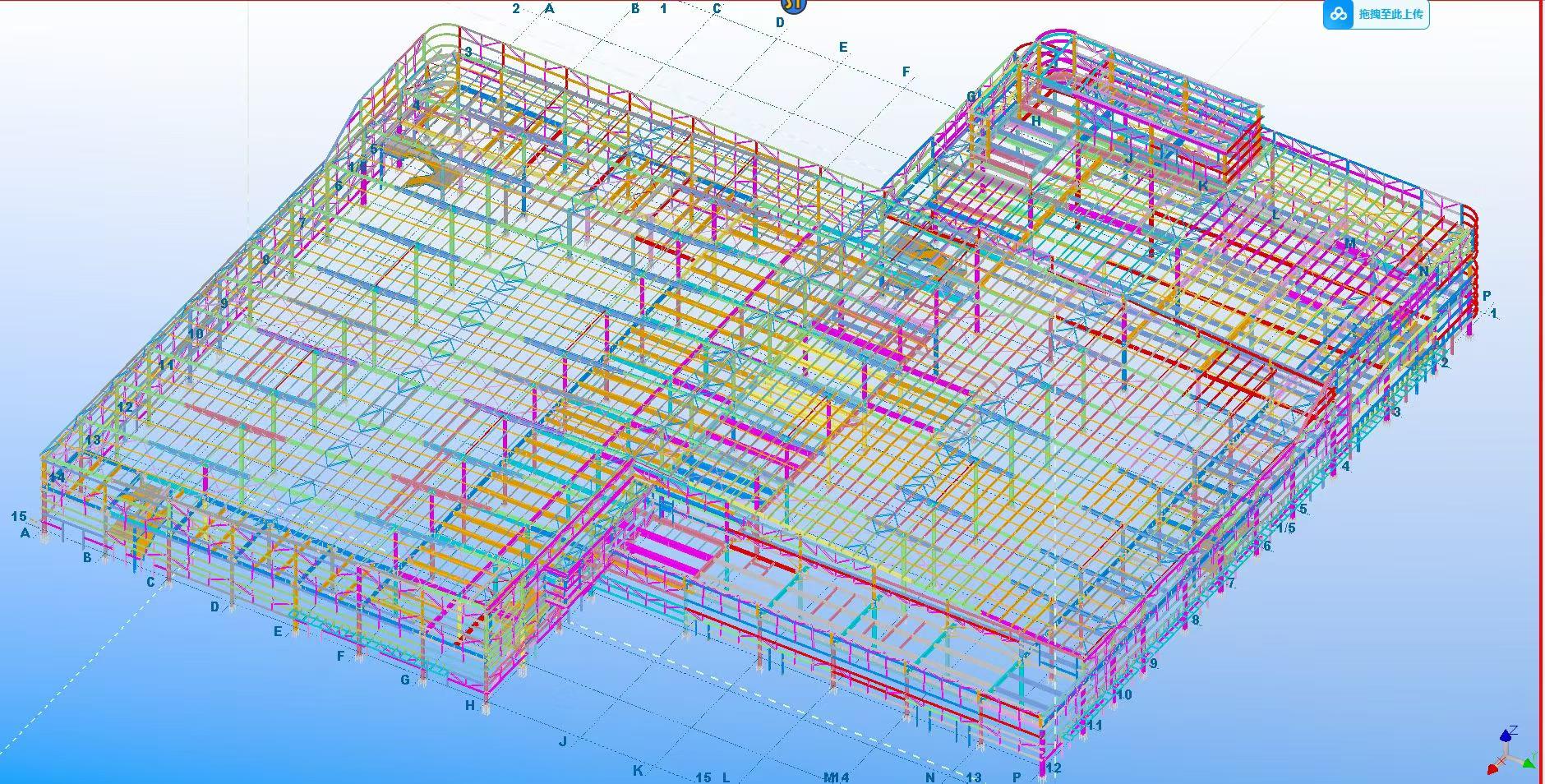Select grid label H on the front-left edge

click(x=469, y=705)
